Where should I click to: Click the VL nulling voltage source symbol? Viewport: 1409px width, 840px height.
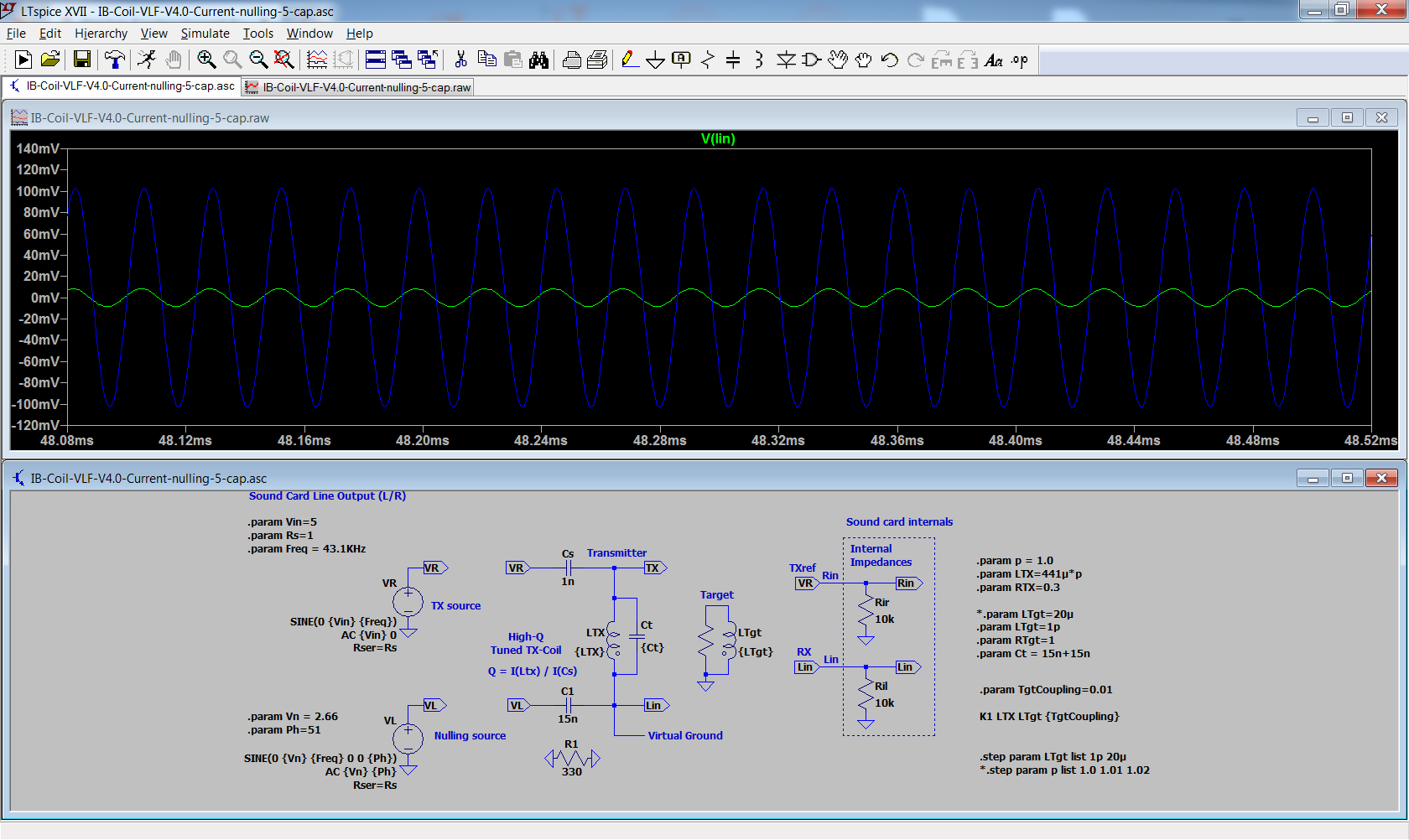click(x=408, y=739)
